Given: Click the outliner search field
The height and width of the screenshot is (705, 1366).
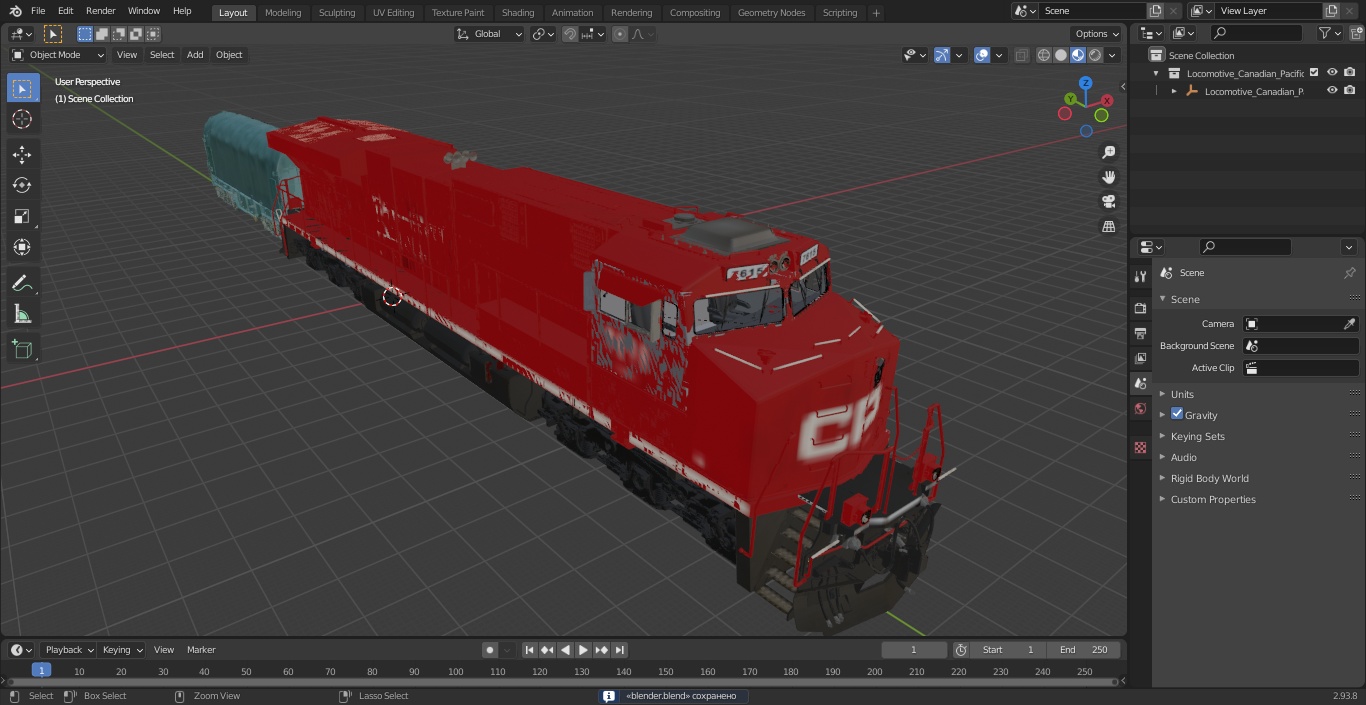Looking at the screenshot, I should (x=1256, y=33).
